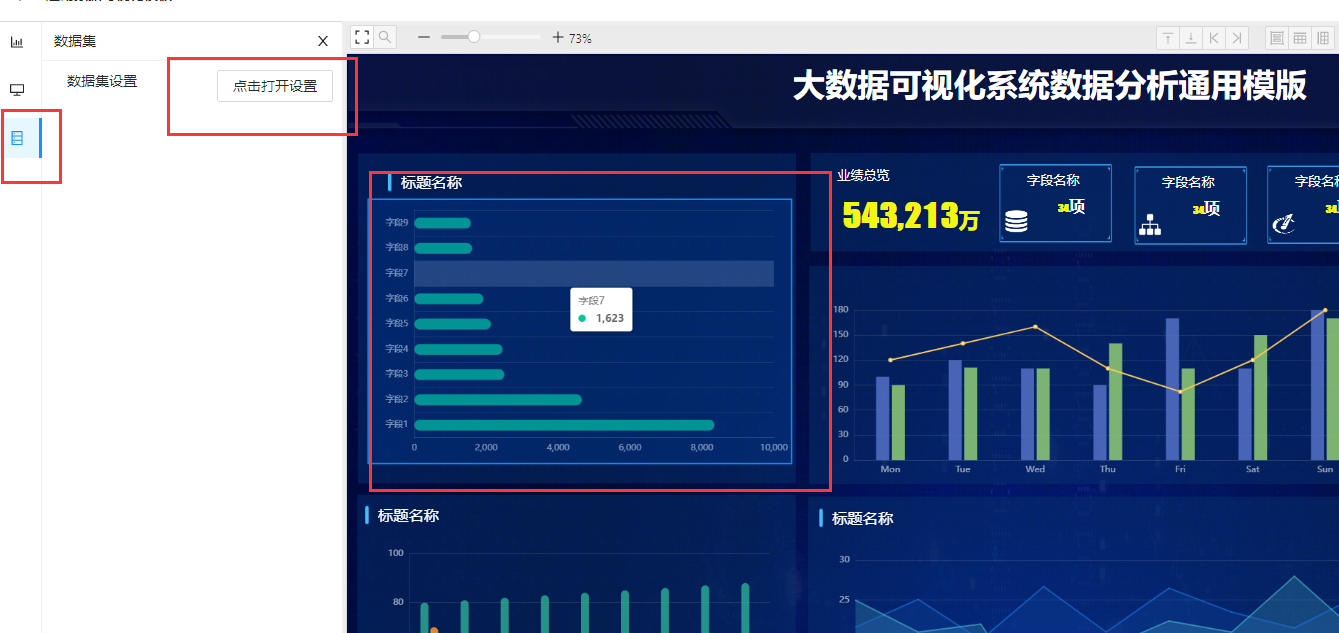This screenshot has width=1339, height=633.
Task: Click the 字段2 bar in bar chart
Action: coord(498,399)
